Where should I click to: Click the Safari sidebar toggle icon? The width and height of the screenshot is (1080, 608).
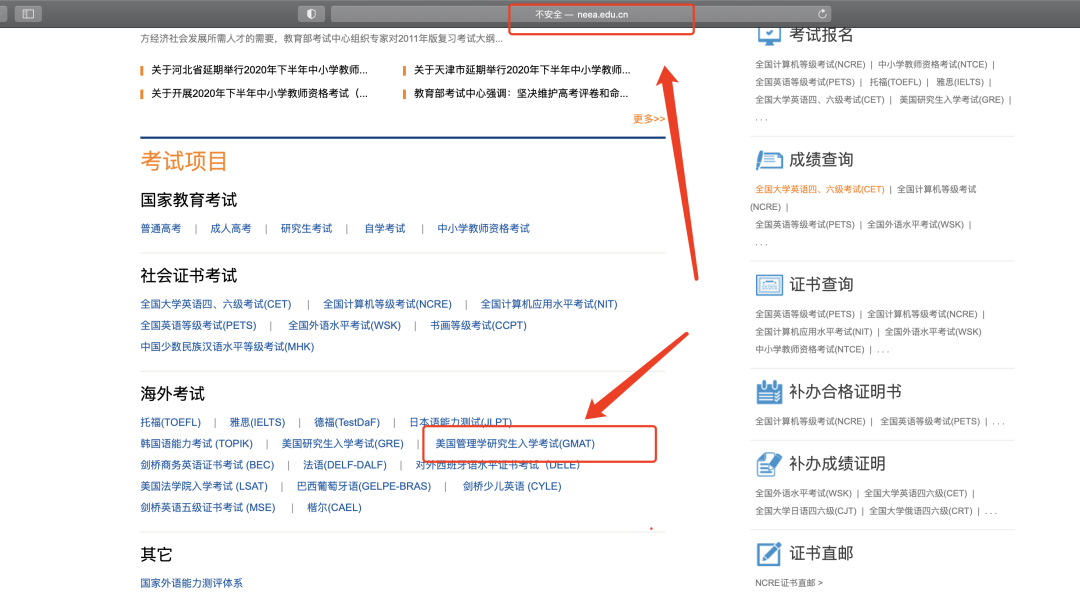pyautogui.click(x=27, y=13)
